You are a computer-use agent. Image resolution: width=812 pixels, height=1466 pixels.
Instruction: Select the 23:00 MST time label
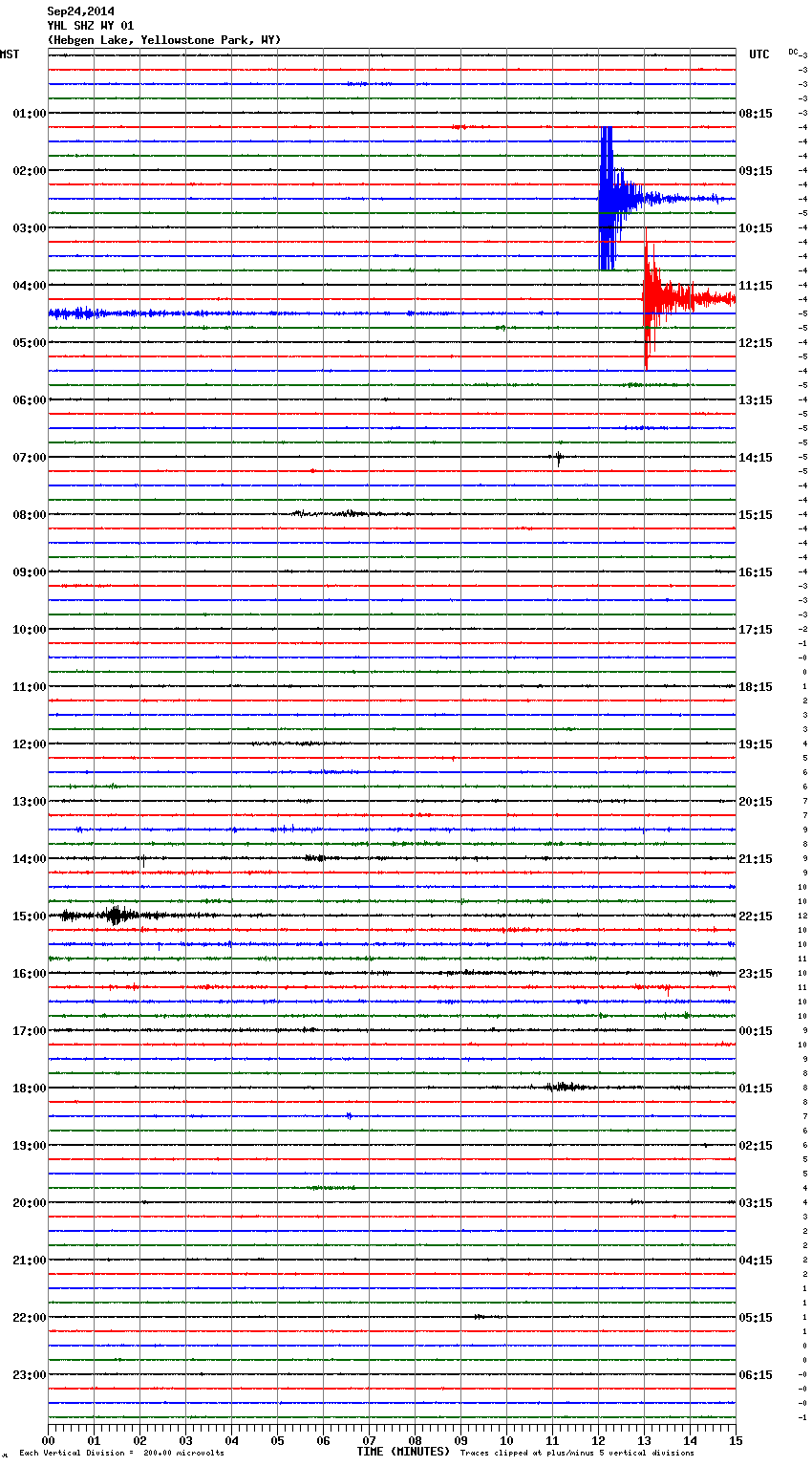pos(30,1375)
